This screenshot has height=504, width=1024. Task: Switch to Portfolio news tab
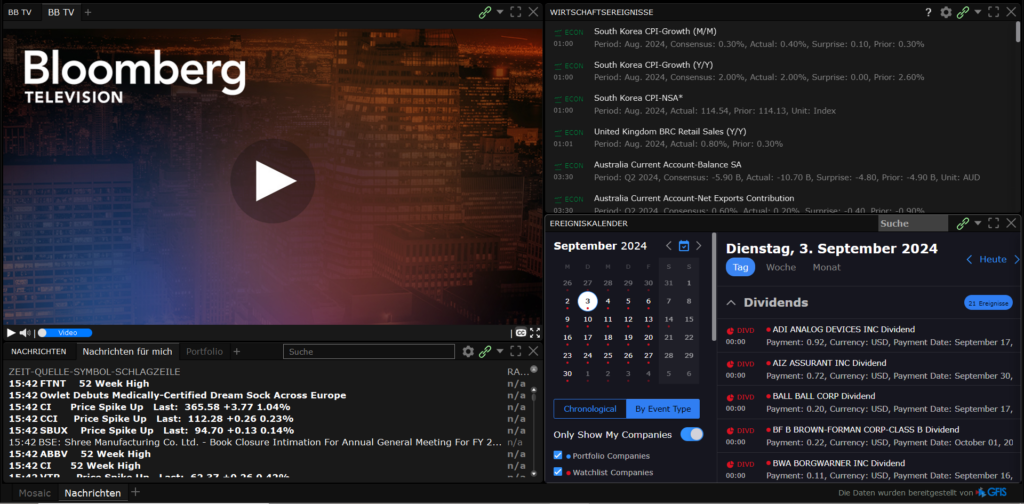click(204, 351)
